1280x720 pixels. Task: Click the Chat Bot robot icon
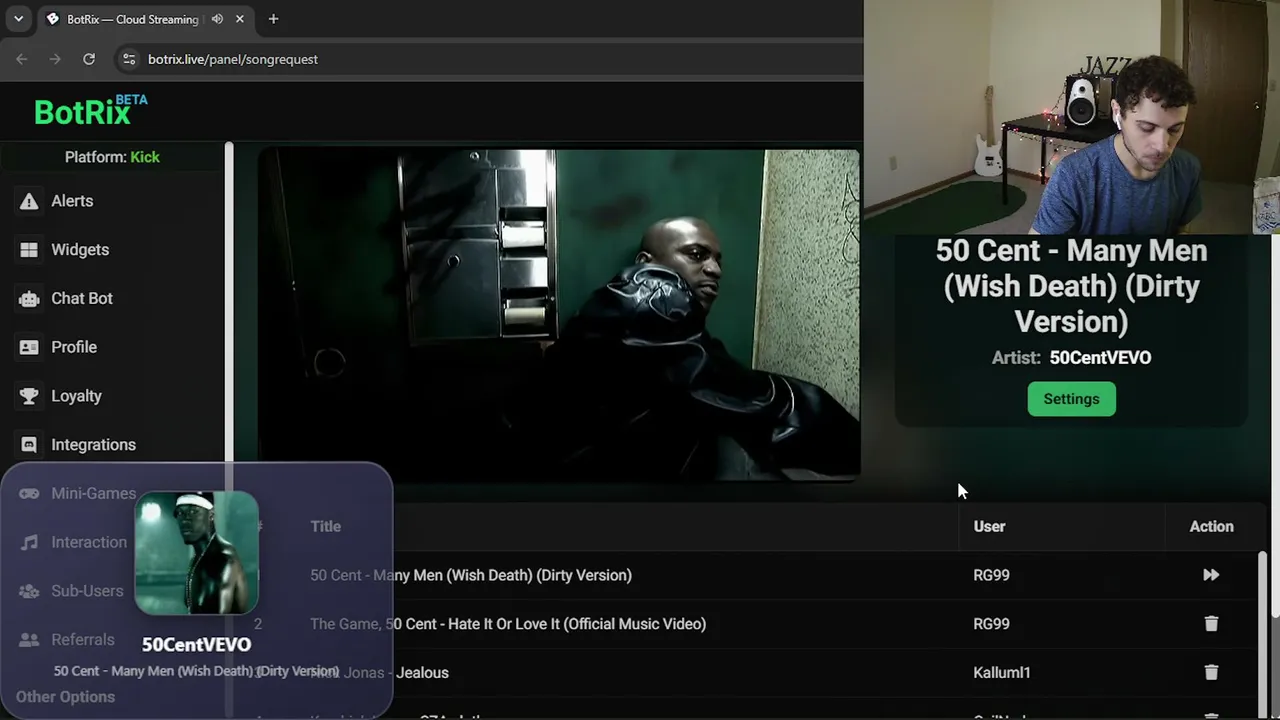[29, 298]
